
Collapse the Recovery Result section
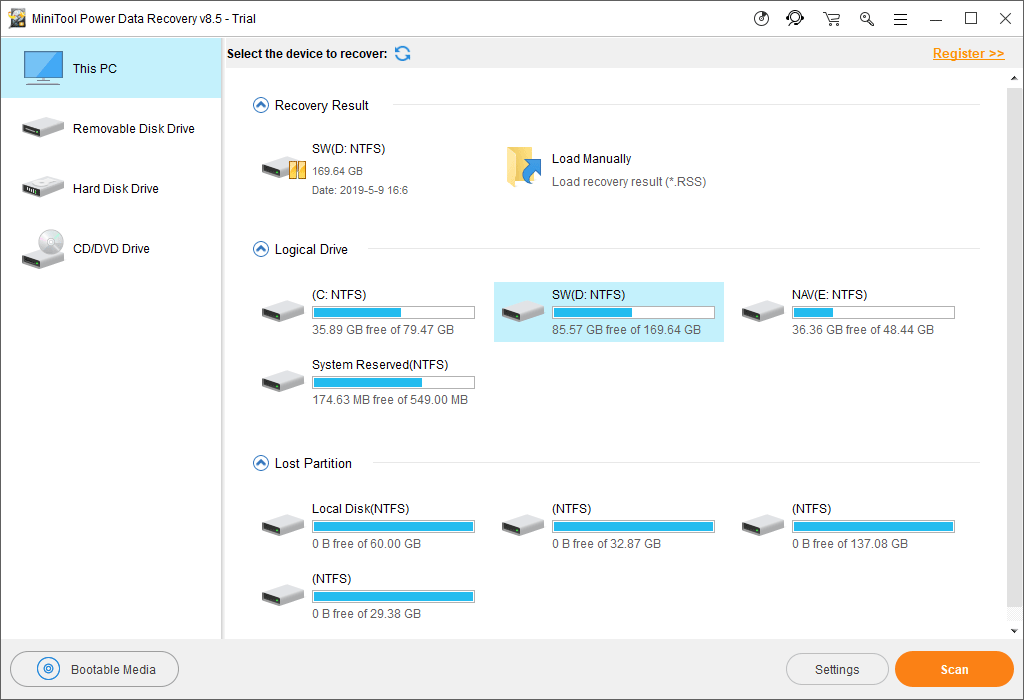tap(260, 105)
